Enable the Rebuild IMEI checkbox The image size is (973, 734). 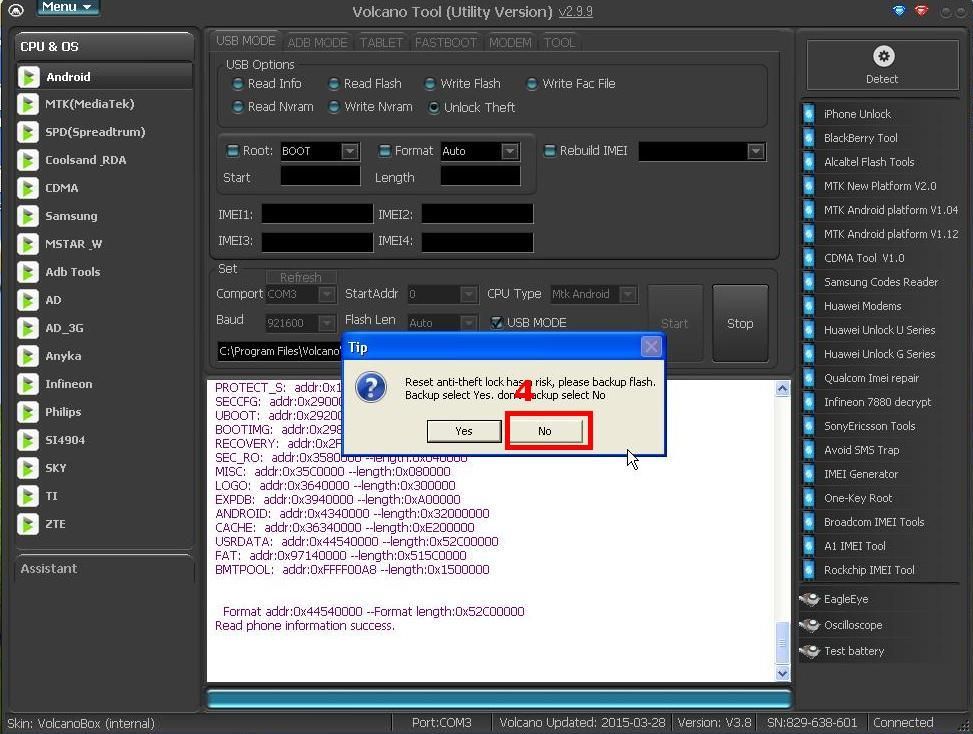tap(550, 151)
